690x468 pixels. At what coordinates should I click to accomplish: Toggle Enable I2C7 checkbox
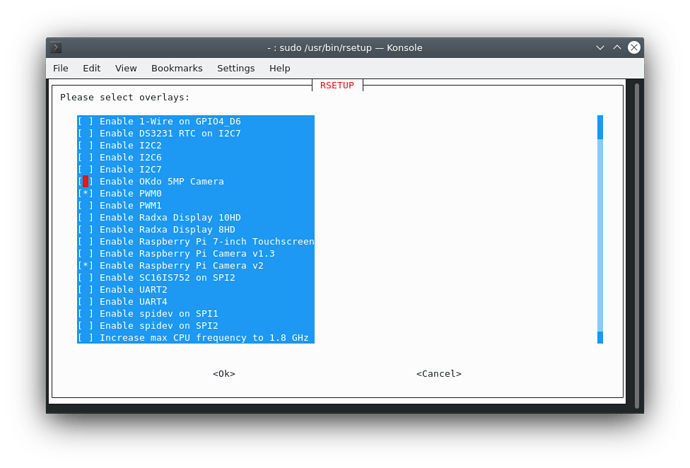[85, 169]
